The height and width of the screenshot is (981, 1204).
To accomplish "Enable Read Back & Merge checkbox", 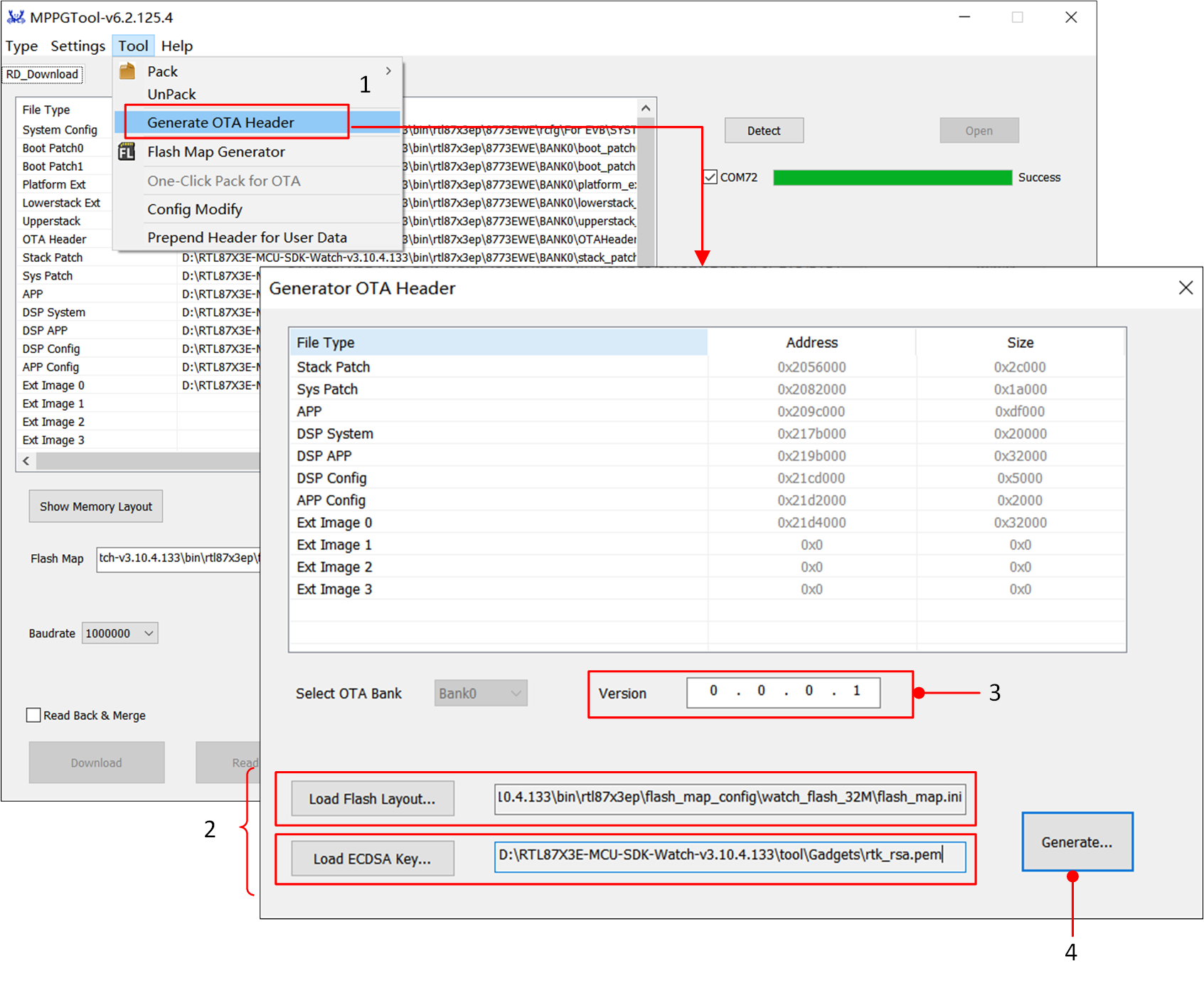I will (33, 715).
